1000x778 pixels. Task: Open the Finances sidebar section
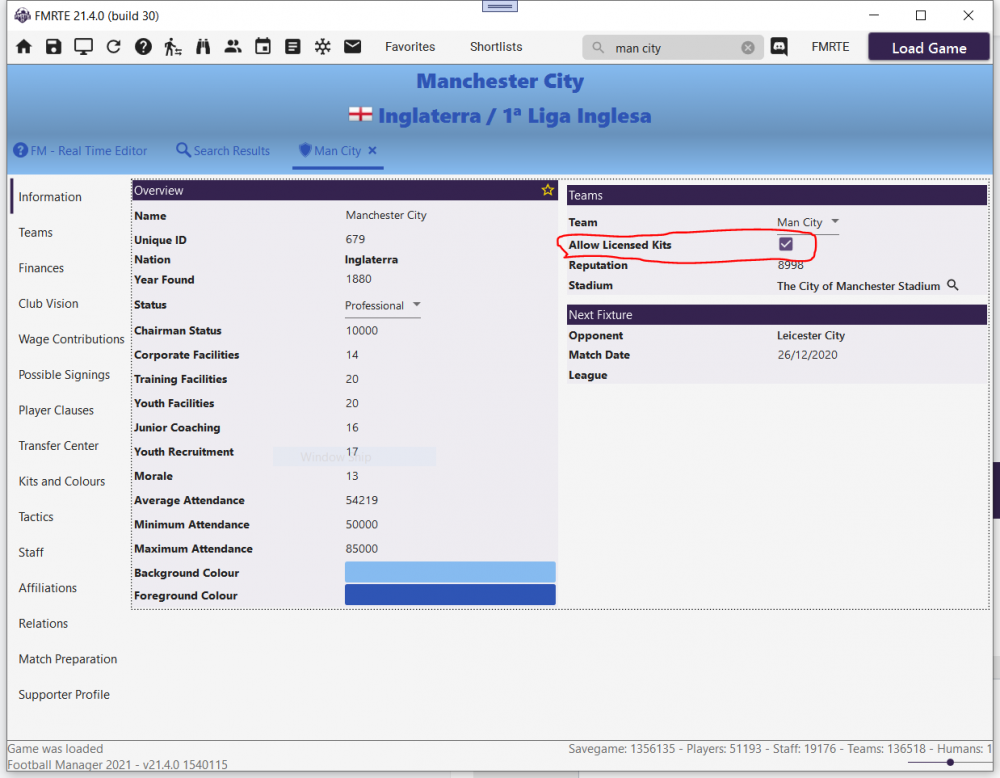click(x=41, y=268)
